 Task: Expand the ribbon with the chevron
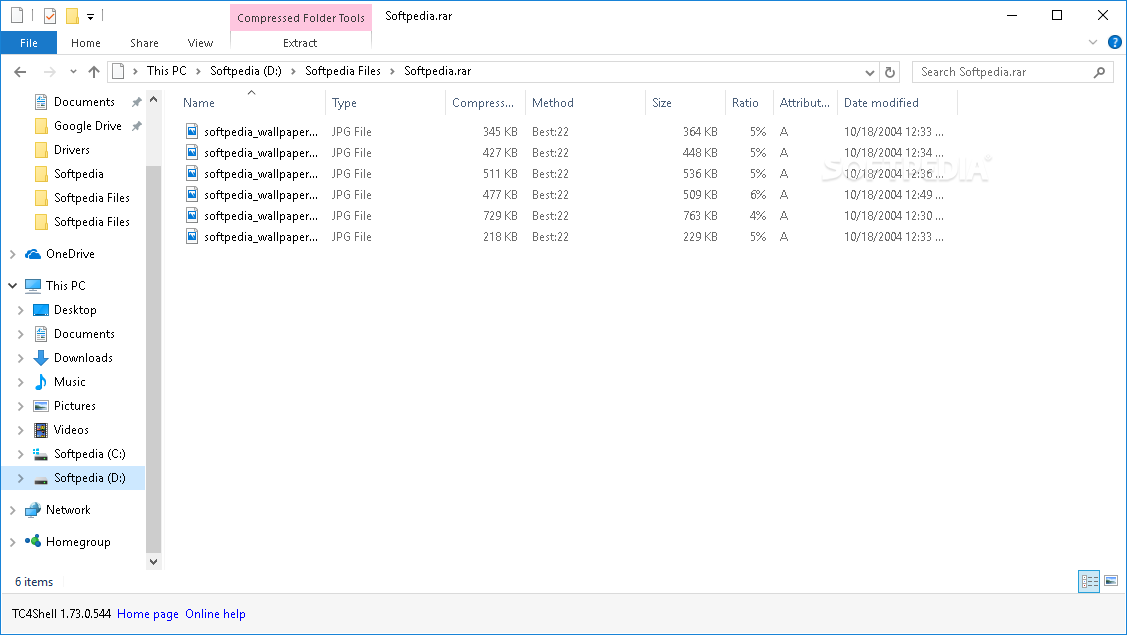coord(1093,42)
